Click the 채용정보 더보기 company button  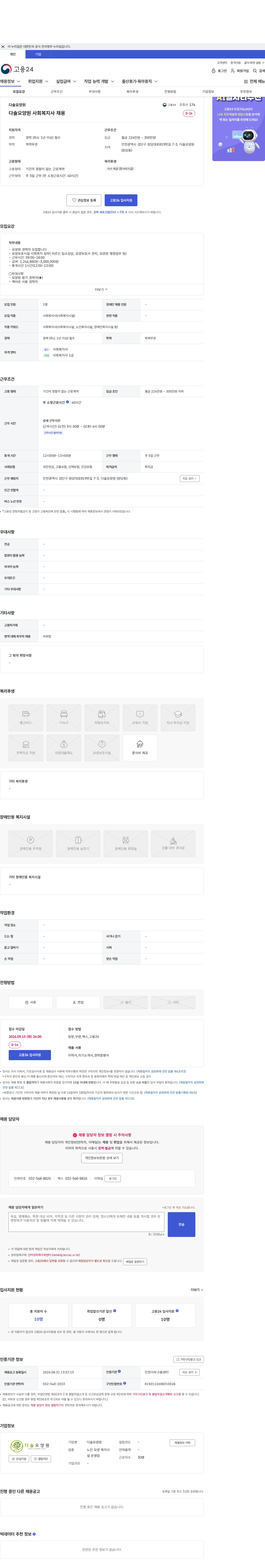(182, 1443)
